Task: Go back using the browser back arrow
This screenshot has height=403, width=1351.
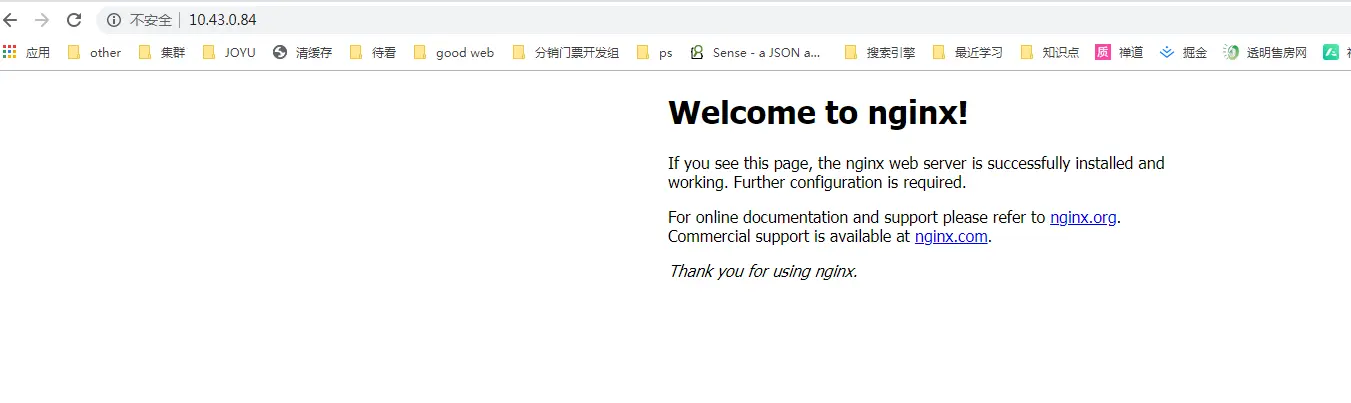Action: pos(11,20)
